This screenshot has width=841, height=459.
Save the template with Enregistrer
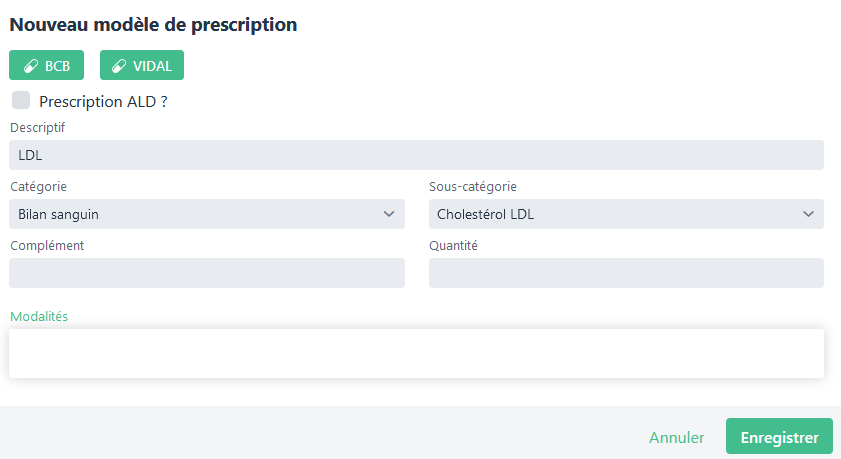click(x=779, y=438)
